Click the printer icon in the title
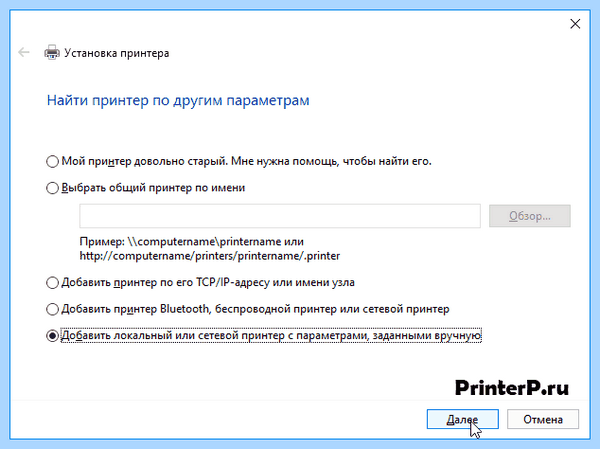The image size is (600, 449). (x=52, y=52)
